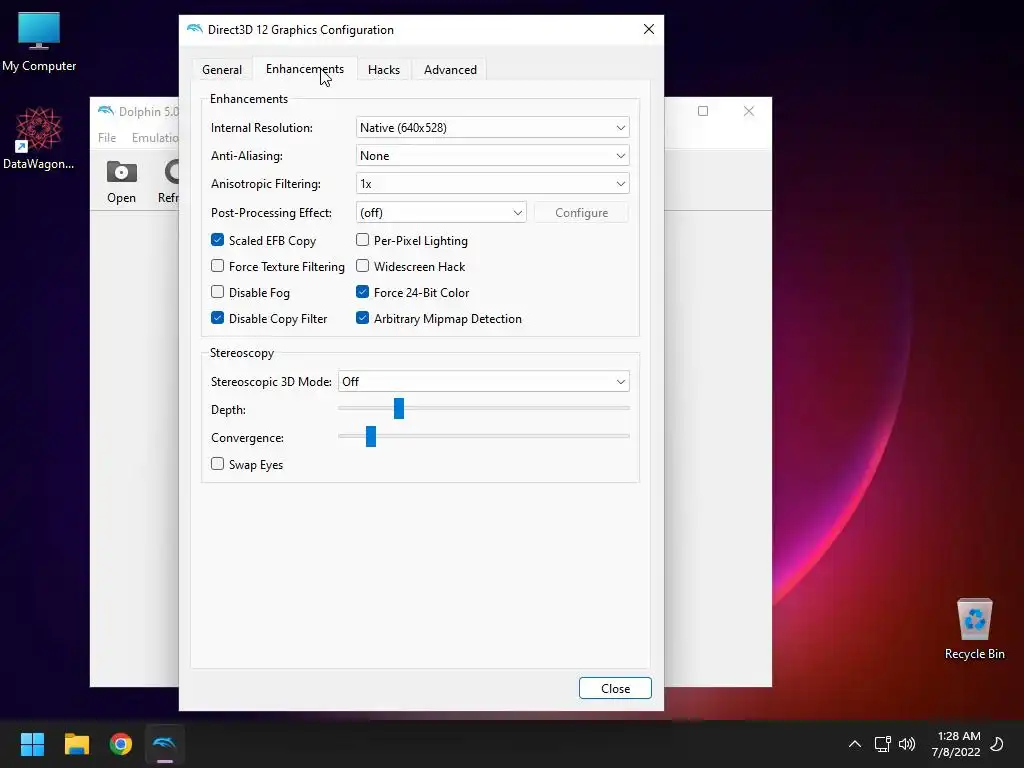
Task: Open the Anti-Aliasing dropdown
Action: 492,155
